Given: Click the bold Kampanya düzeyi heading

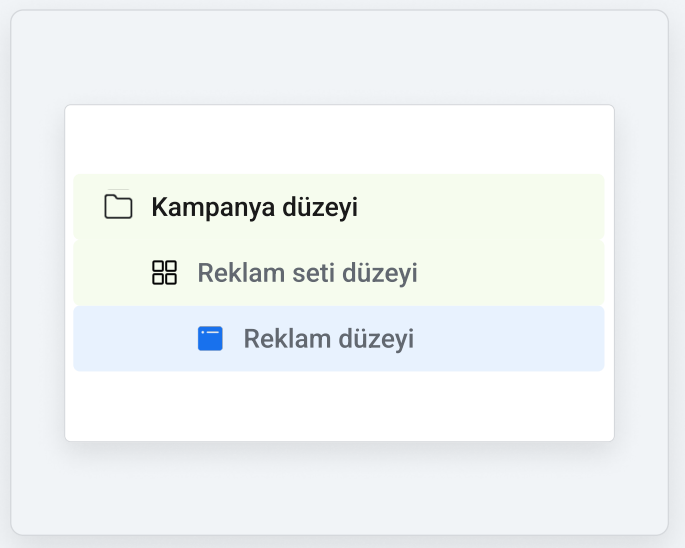Looking at the screenshot, I should (254, 207).
